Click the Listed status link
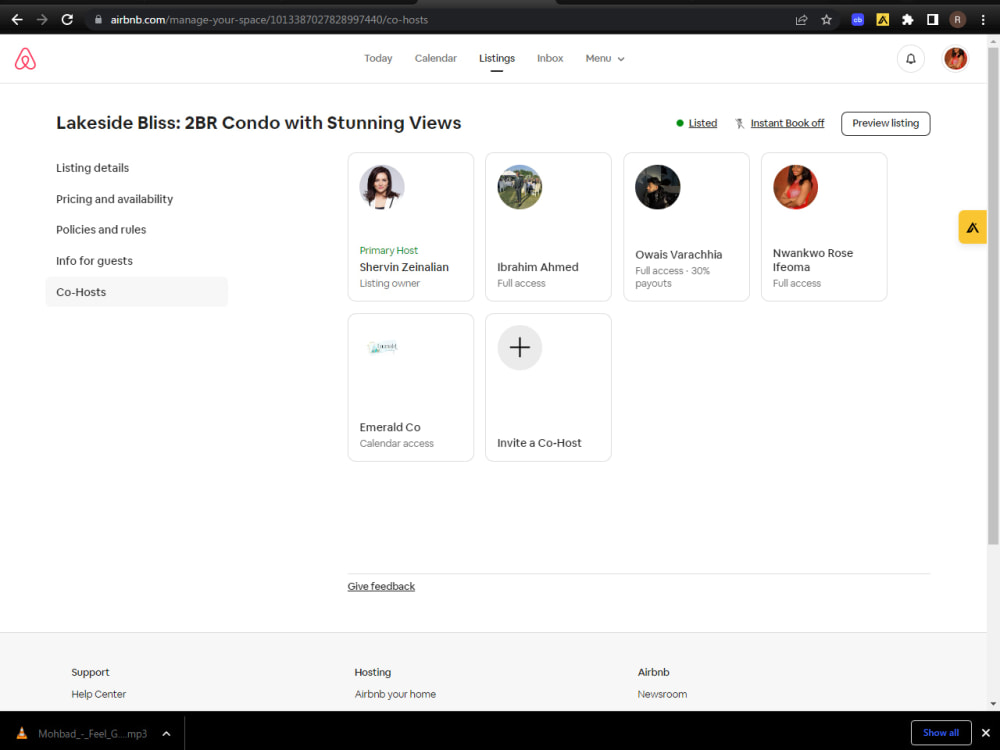The width and height of the screenshot is (1000, 750). click(702, 123)
